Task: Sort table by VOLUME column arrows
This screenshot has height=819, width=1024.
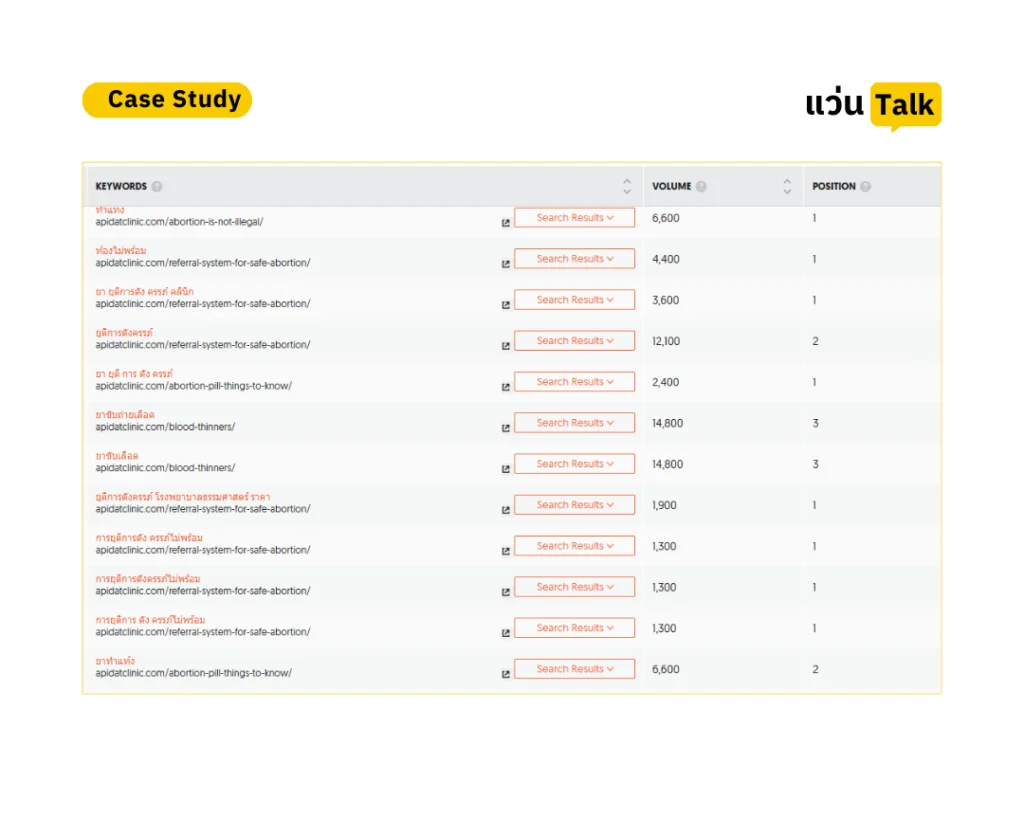Action: 787,187
